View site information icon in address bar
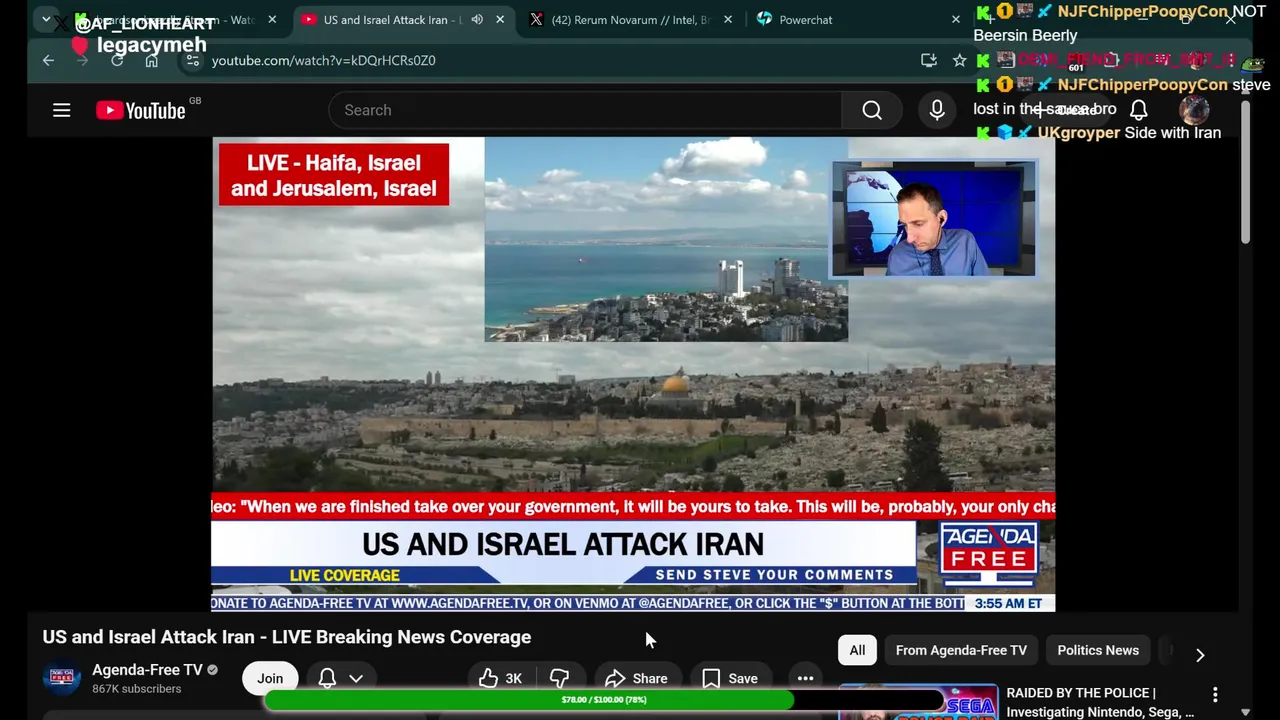This screenshot has height=720, width=1280. [x=193, y=60]
